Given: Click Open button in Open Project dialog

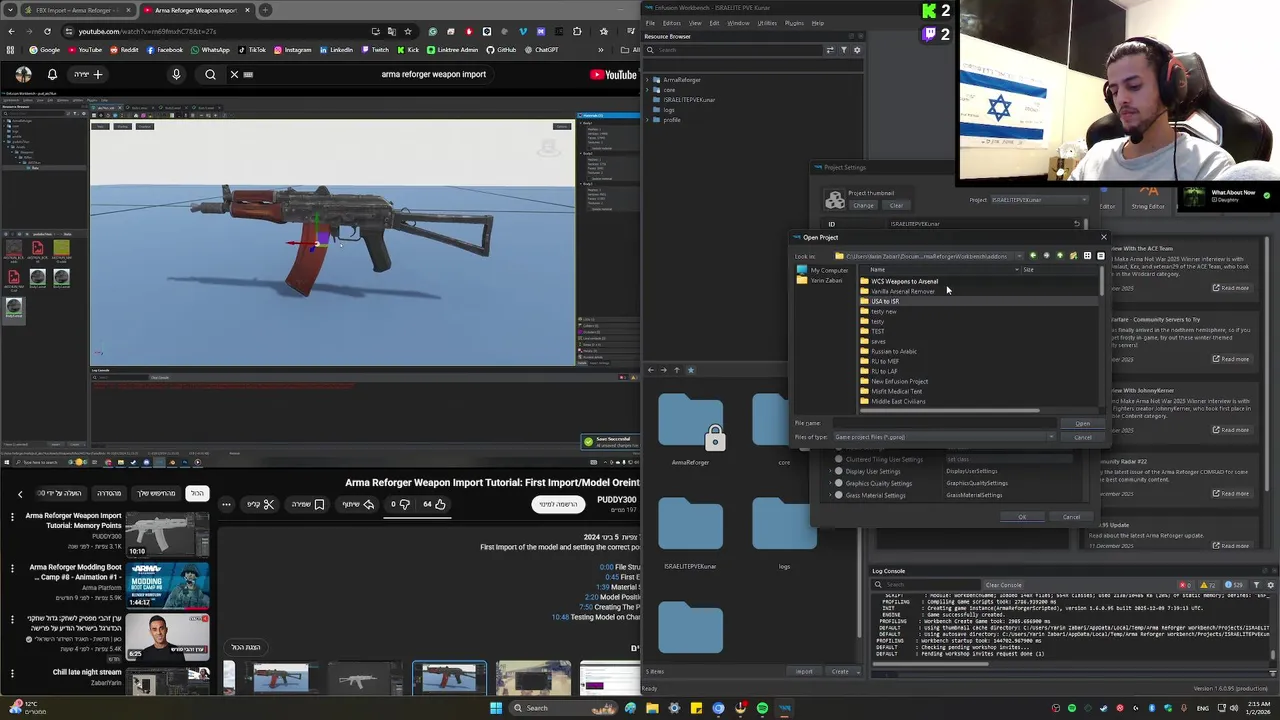Looking at the screenshot, I should coord(1083,424).
